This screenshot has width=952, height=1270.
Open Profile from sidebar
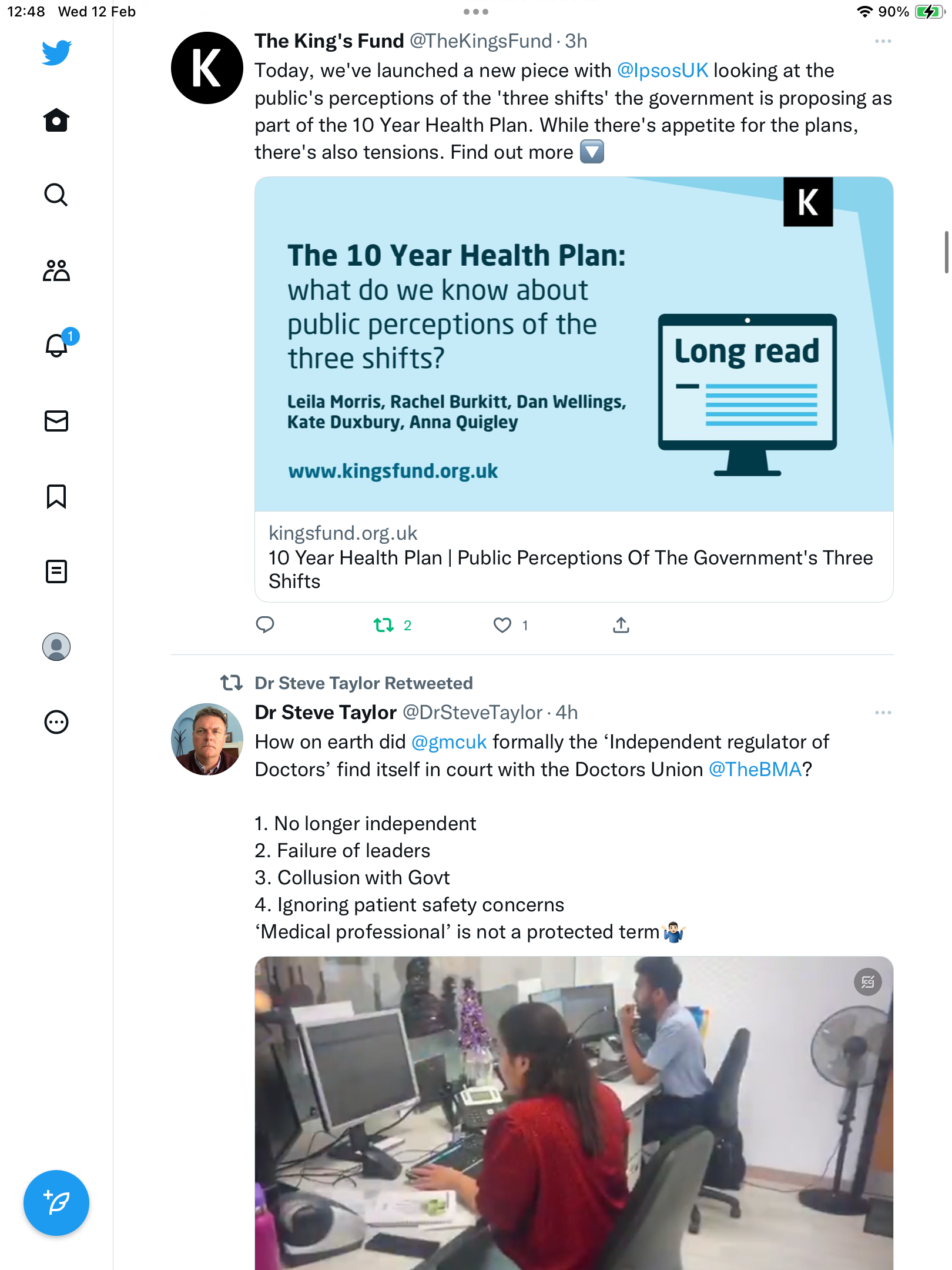click(x=56, y=647)
